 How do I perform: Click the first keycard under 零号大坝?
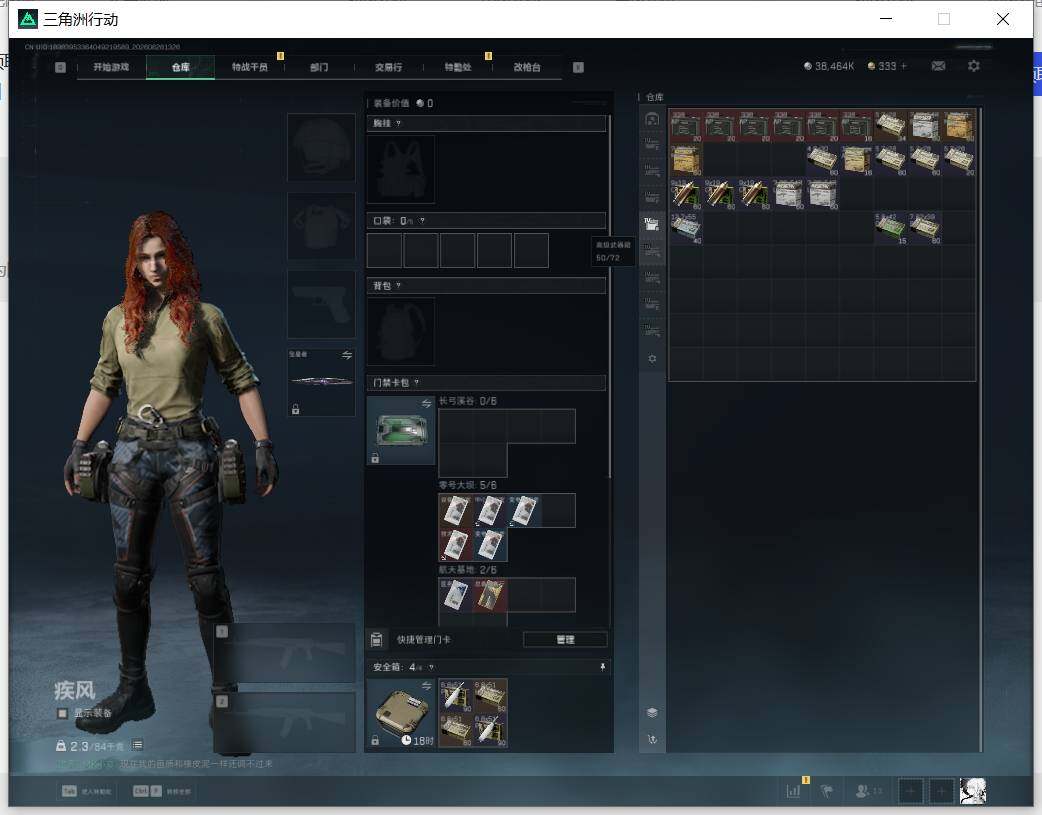456,511
